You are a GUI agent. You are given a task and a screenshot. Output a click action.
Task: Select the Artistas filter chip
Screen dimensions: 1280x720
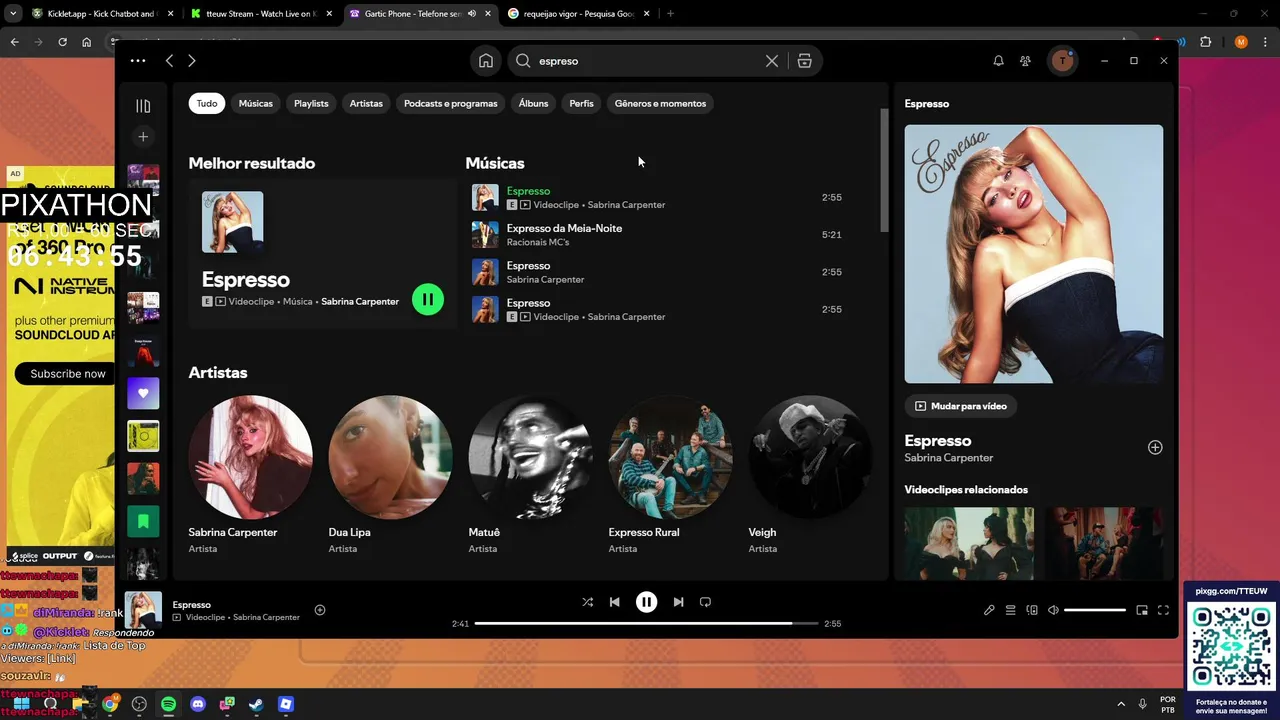[x=366, y=103]
